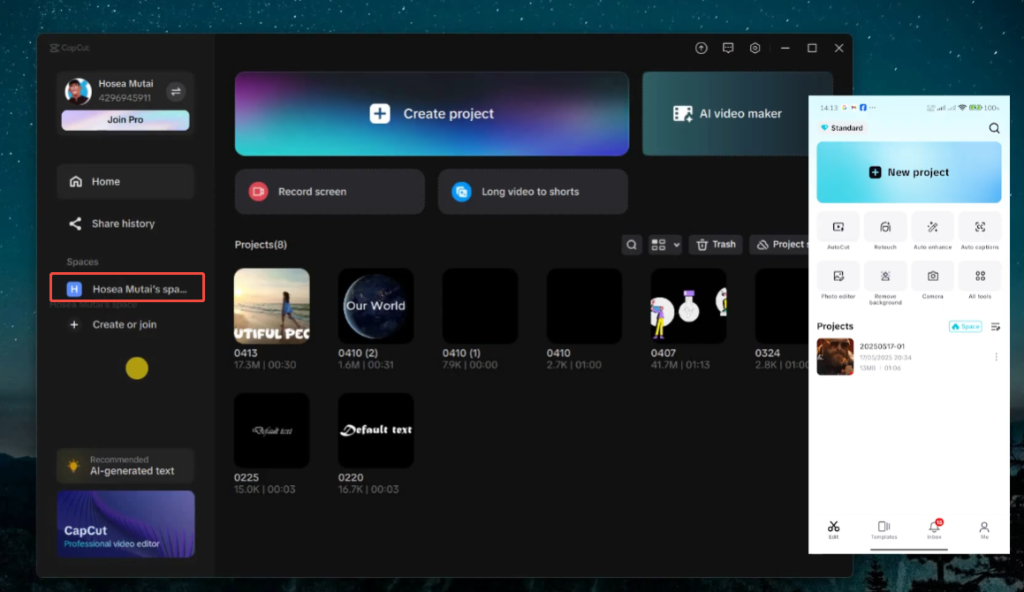Open the Trash button
The height and width of the screenshot is (592, 1024).
click(716, 245)
